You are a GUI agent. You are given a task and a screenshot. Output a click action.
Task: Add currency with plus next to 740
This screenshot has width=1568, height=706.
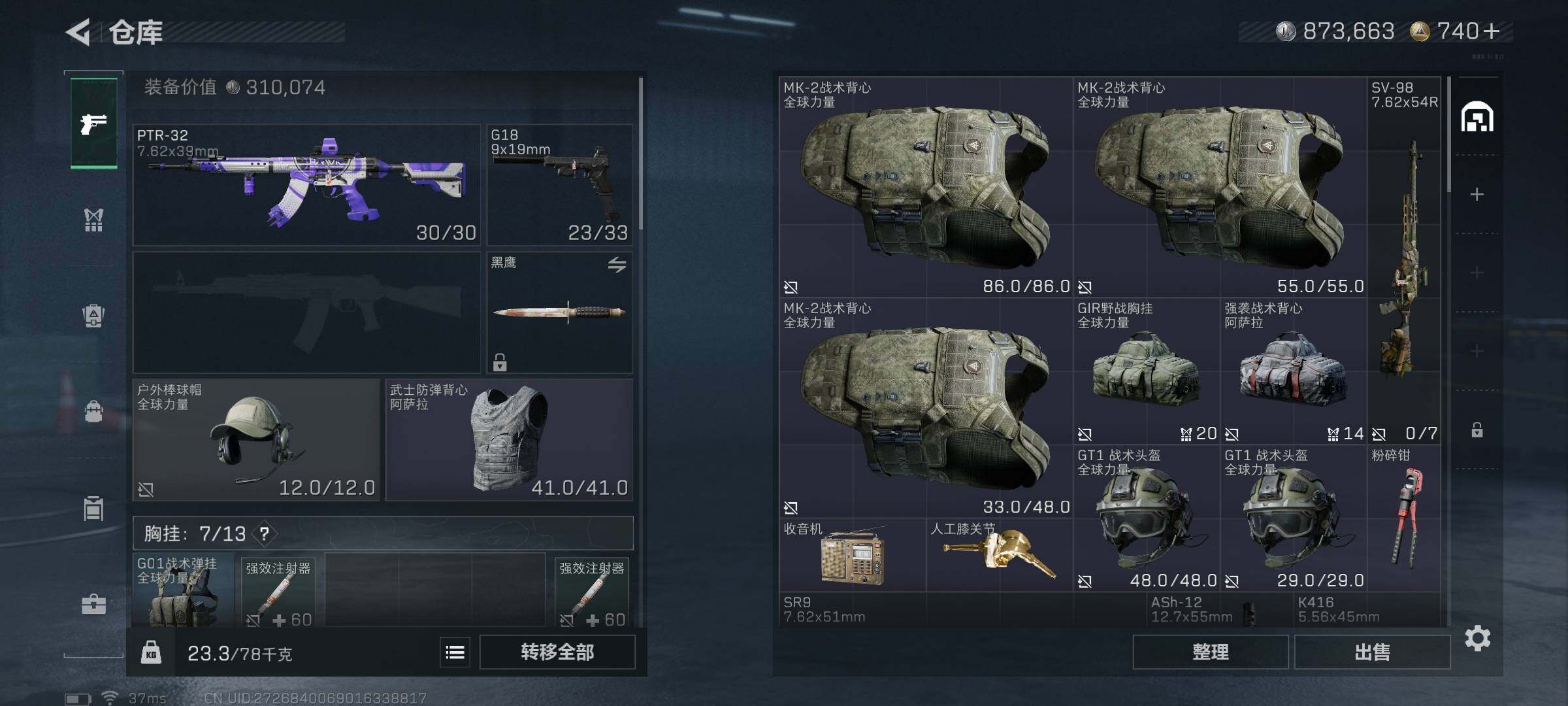pos(1492,31)
